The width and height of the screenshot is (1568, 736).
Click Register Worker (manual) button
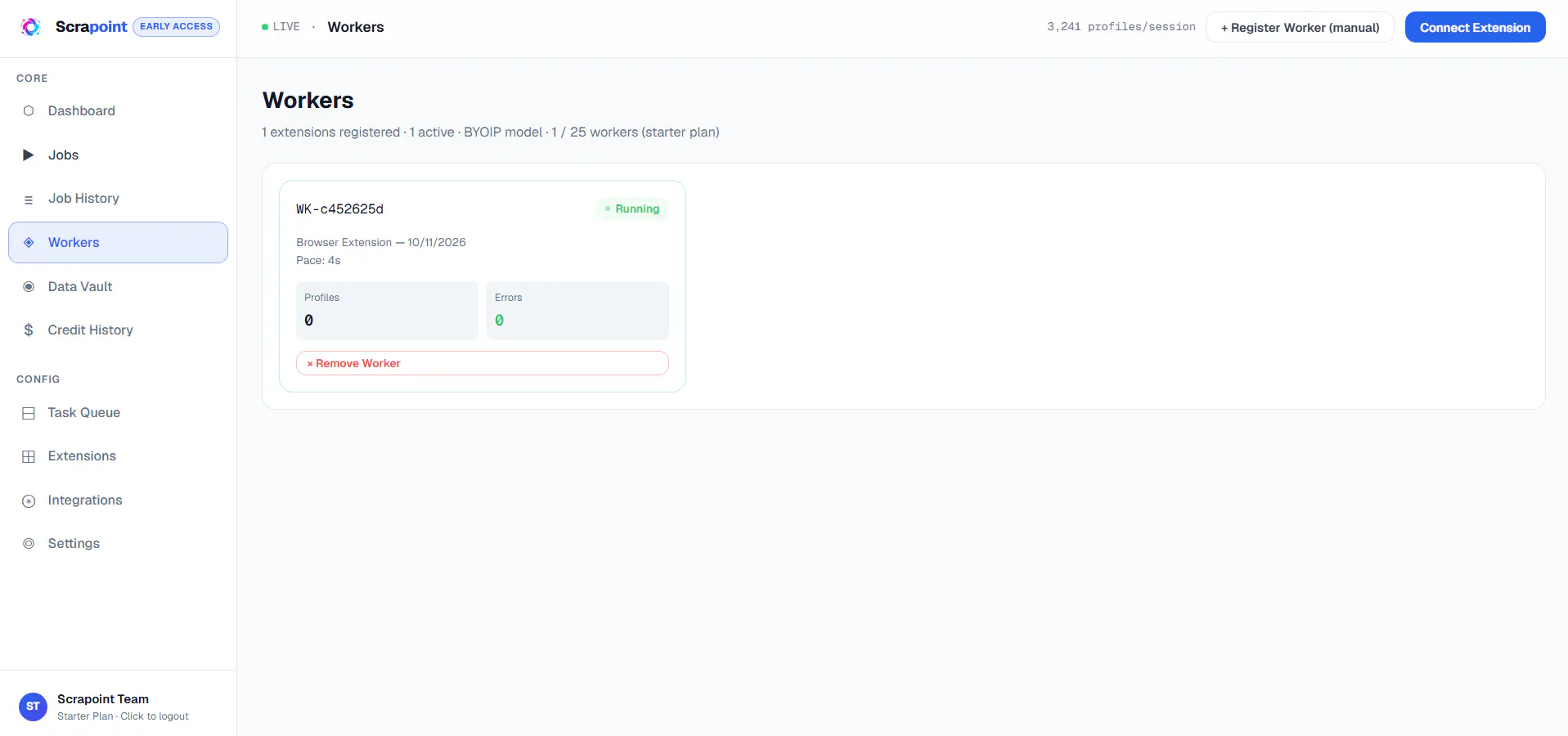[1300, 27]
